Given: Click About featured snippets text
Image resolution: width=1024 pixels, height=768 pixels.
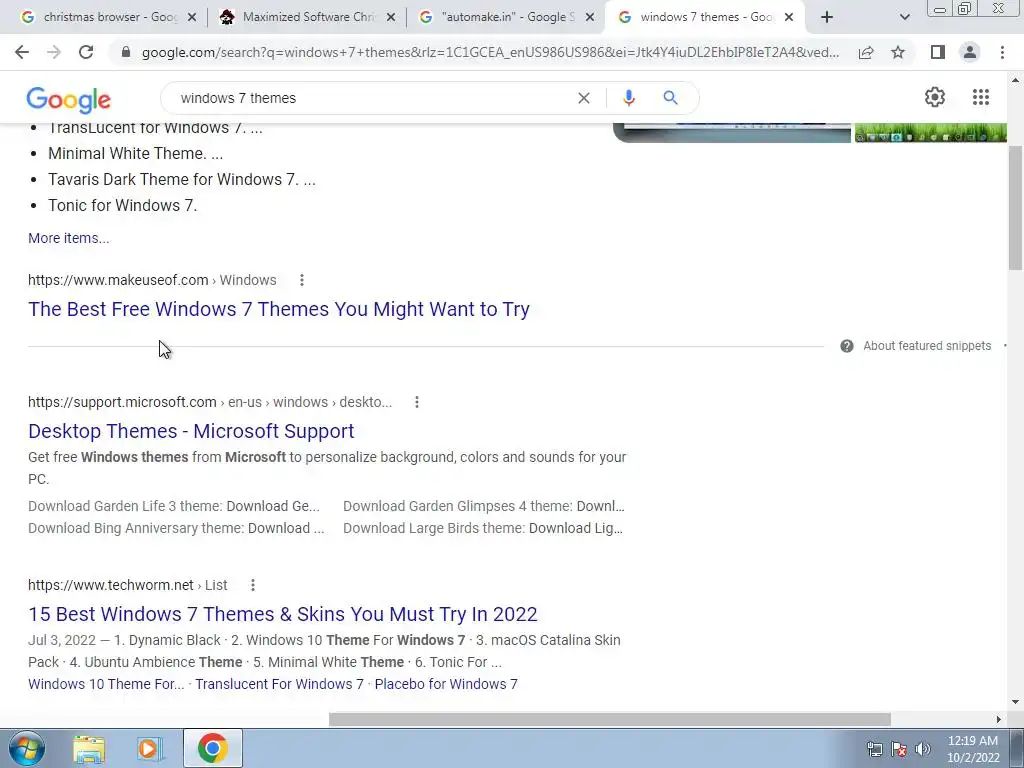Looking at the screenshot, I should click(x=927, y=346).
